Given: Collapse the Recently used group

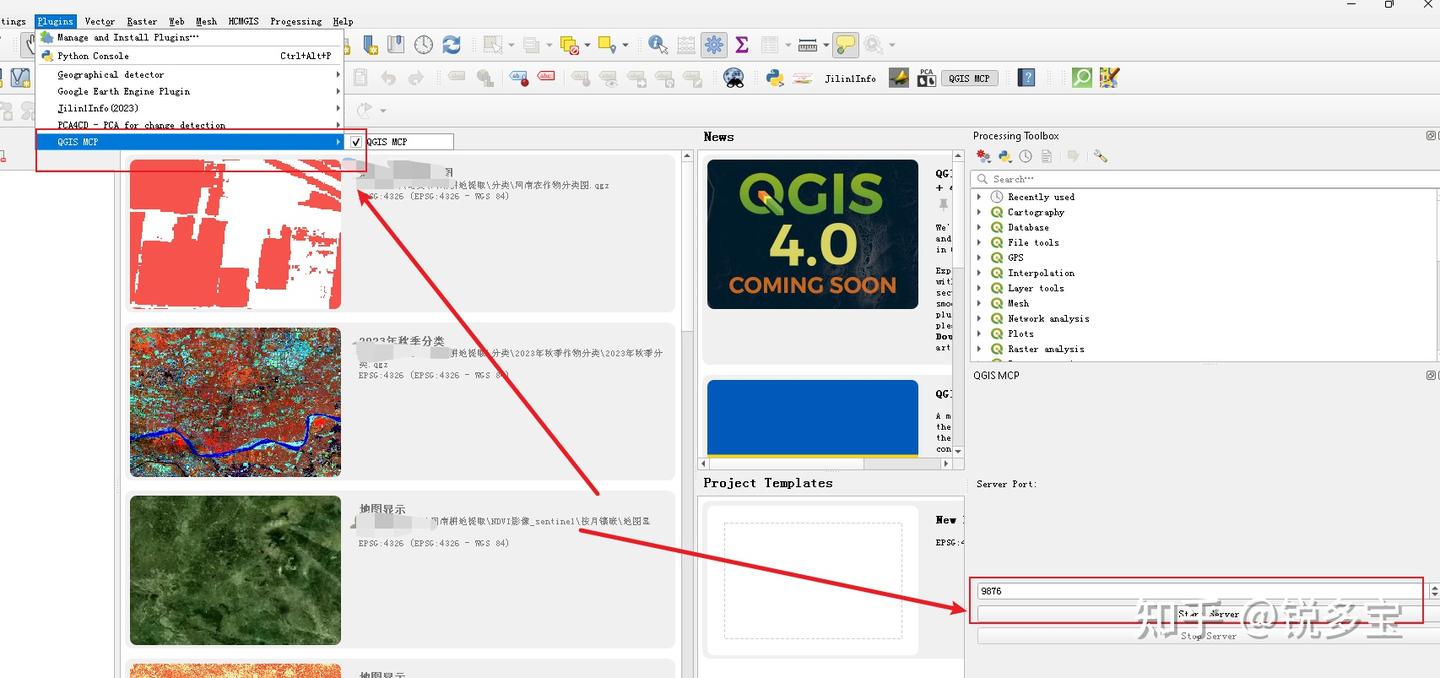Looking at the screenshot, I should [x=979, y=197].
